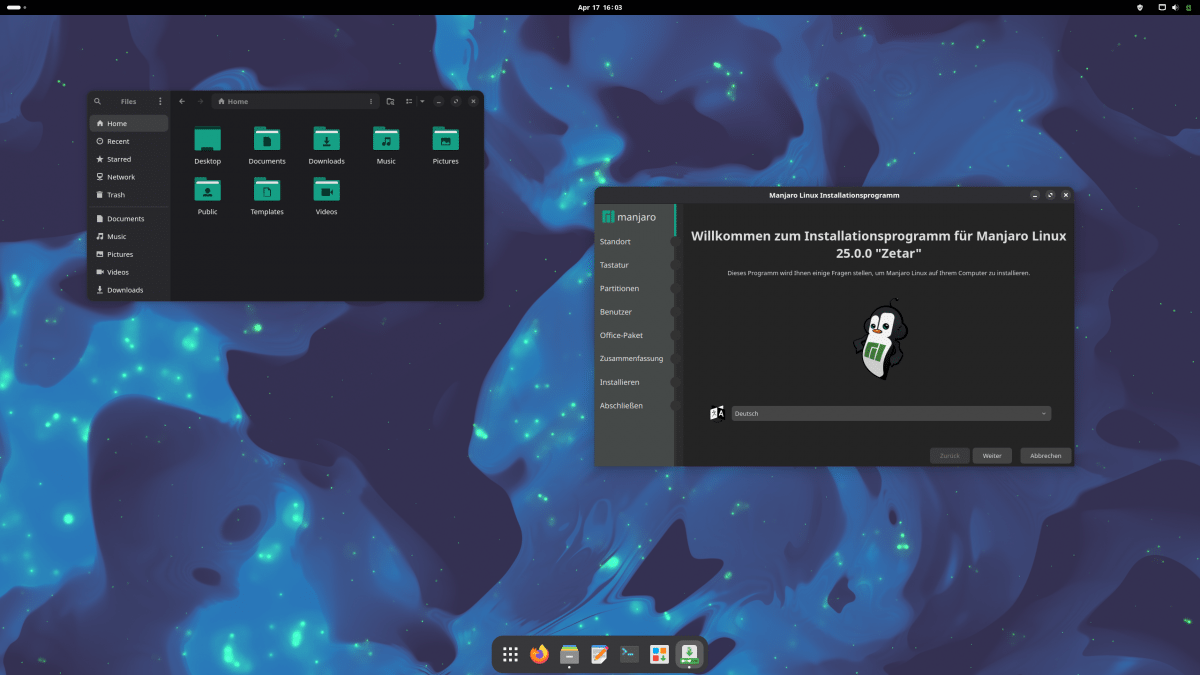Open the Pictures folder in Home
This screenshot has height=675, width=1200.
click(445, 145)
